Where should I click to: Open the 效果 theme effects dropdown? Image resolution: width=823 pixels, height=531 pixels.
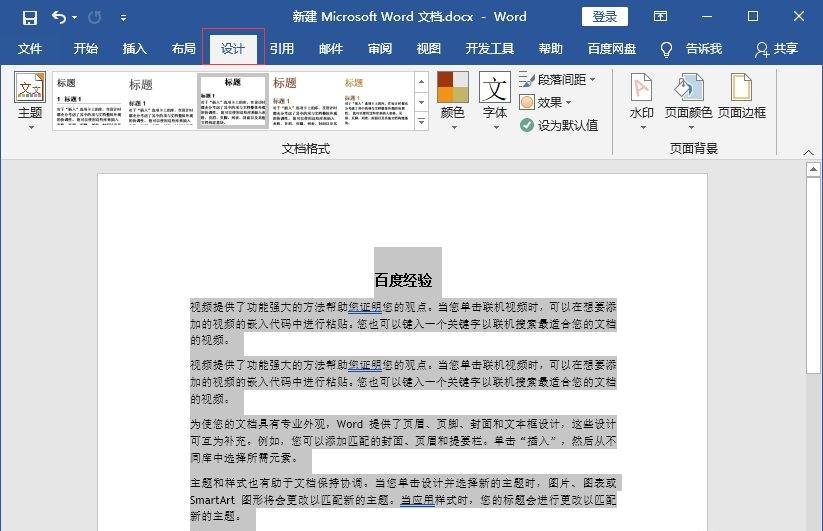coord(545,102)
